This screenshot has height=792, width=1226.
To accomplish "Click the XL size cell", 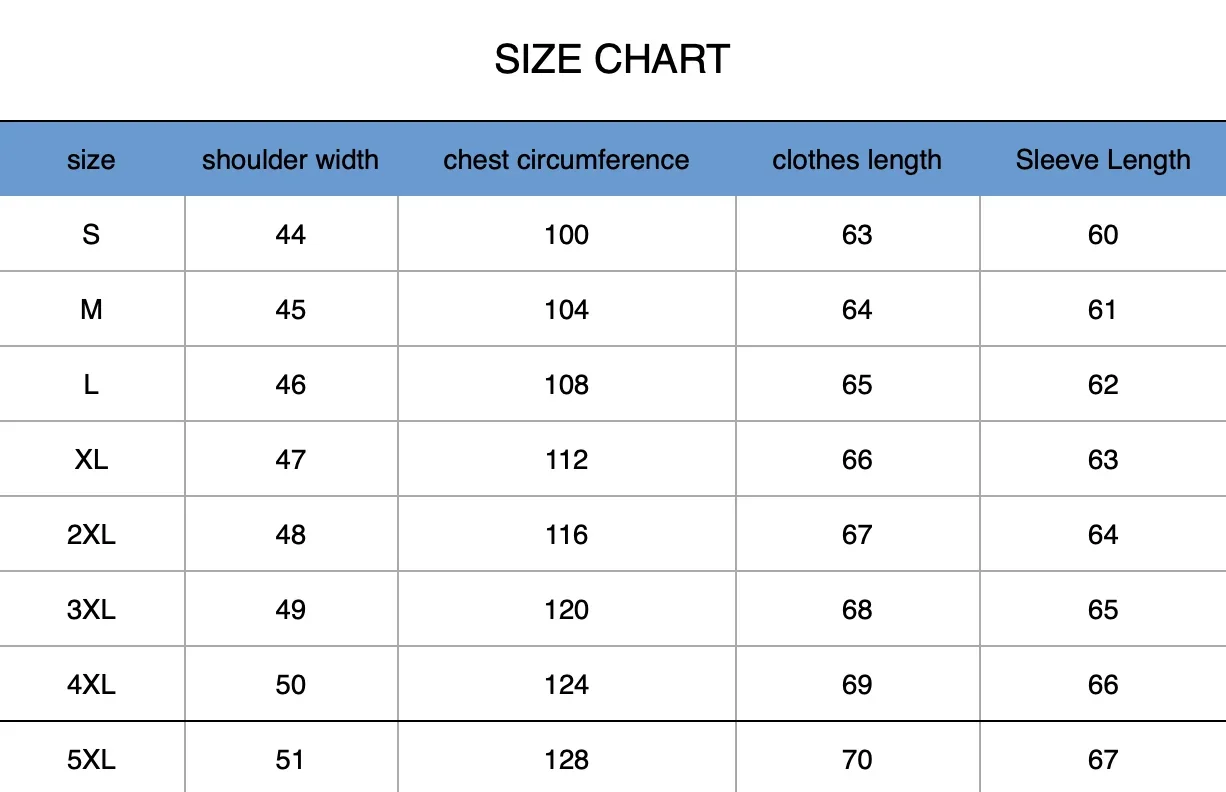I will 91,459.
